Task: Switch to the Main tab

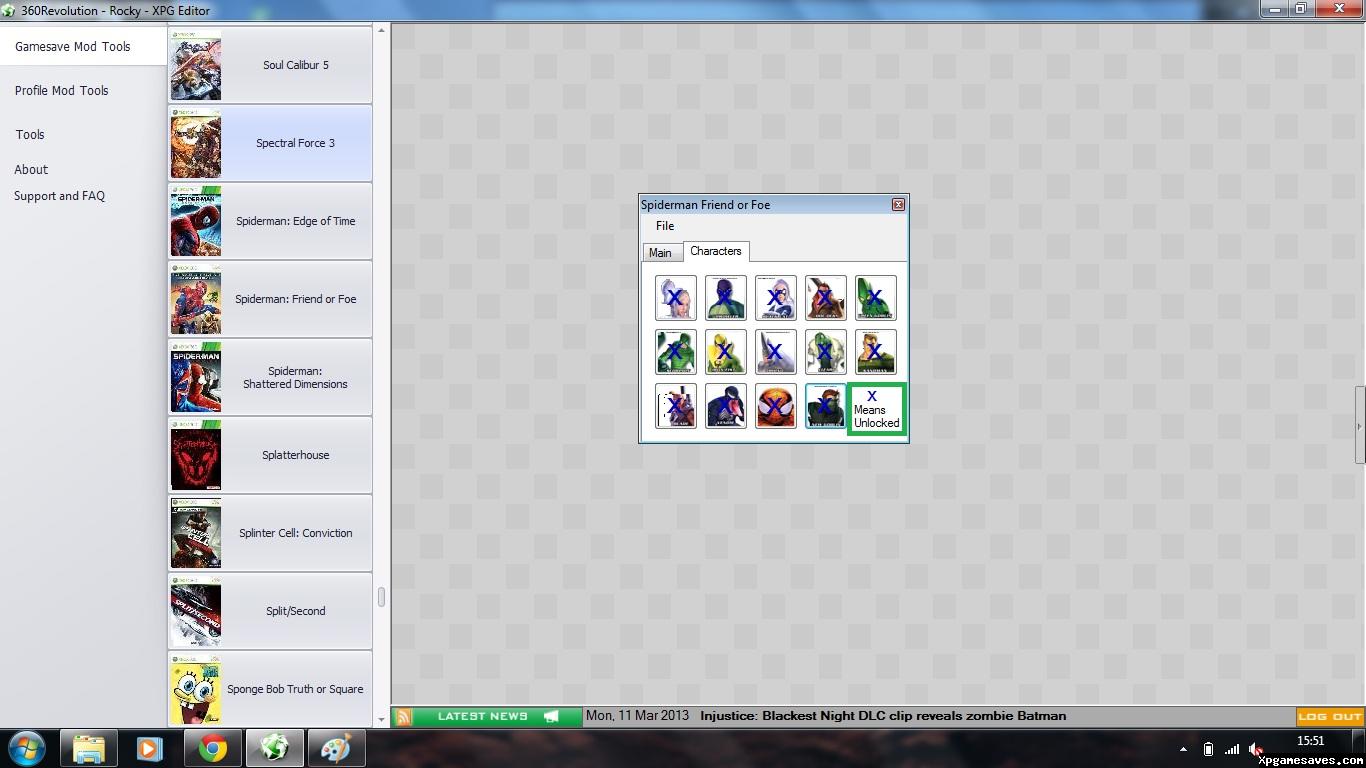Action: pos(660,253)
